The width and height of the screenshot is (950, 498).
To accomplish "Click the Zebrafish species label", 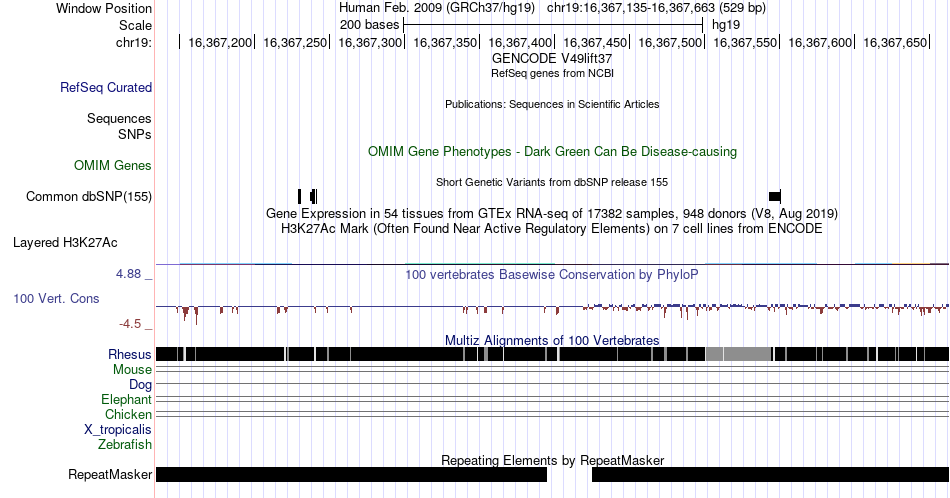I will [x=125, y=444].
